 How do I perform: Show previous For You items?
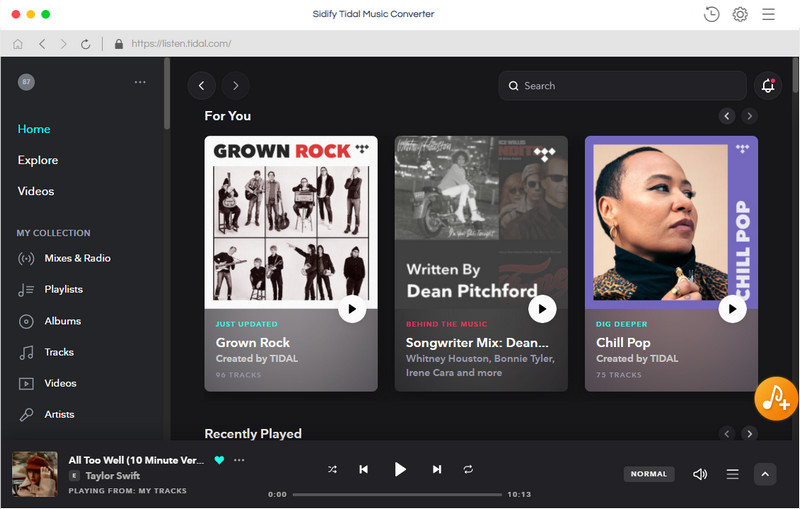pyautogui.click(x=727, y=116)
